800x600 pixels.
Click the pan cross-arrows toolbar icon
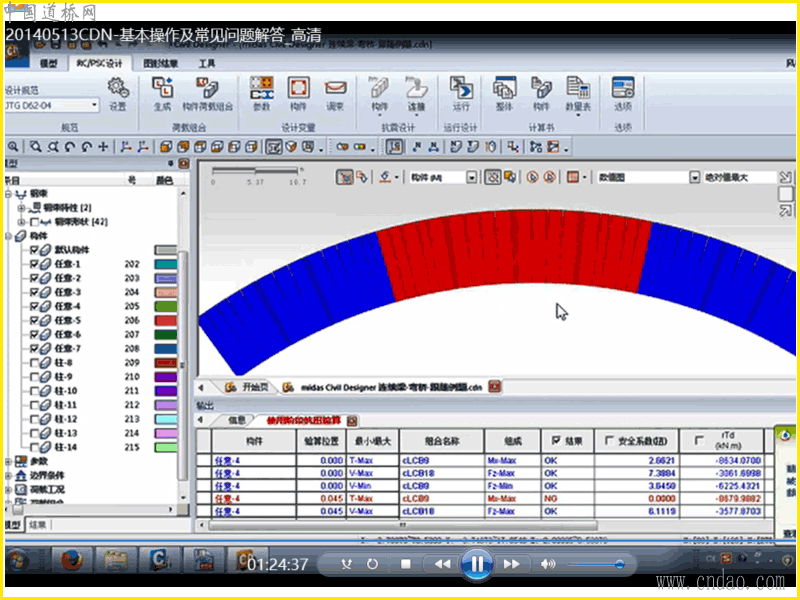click(x=103, y=147)
